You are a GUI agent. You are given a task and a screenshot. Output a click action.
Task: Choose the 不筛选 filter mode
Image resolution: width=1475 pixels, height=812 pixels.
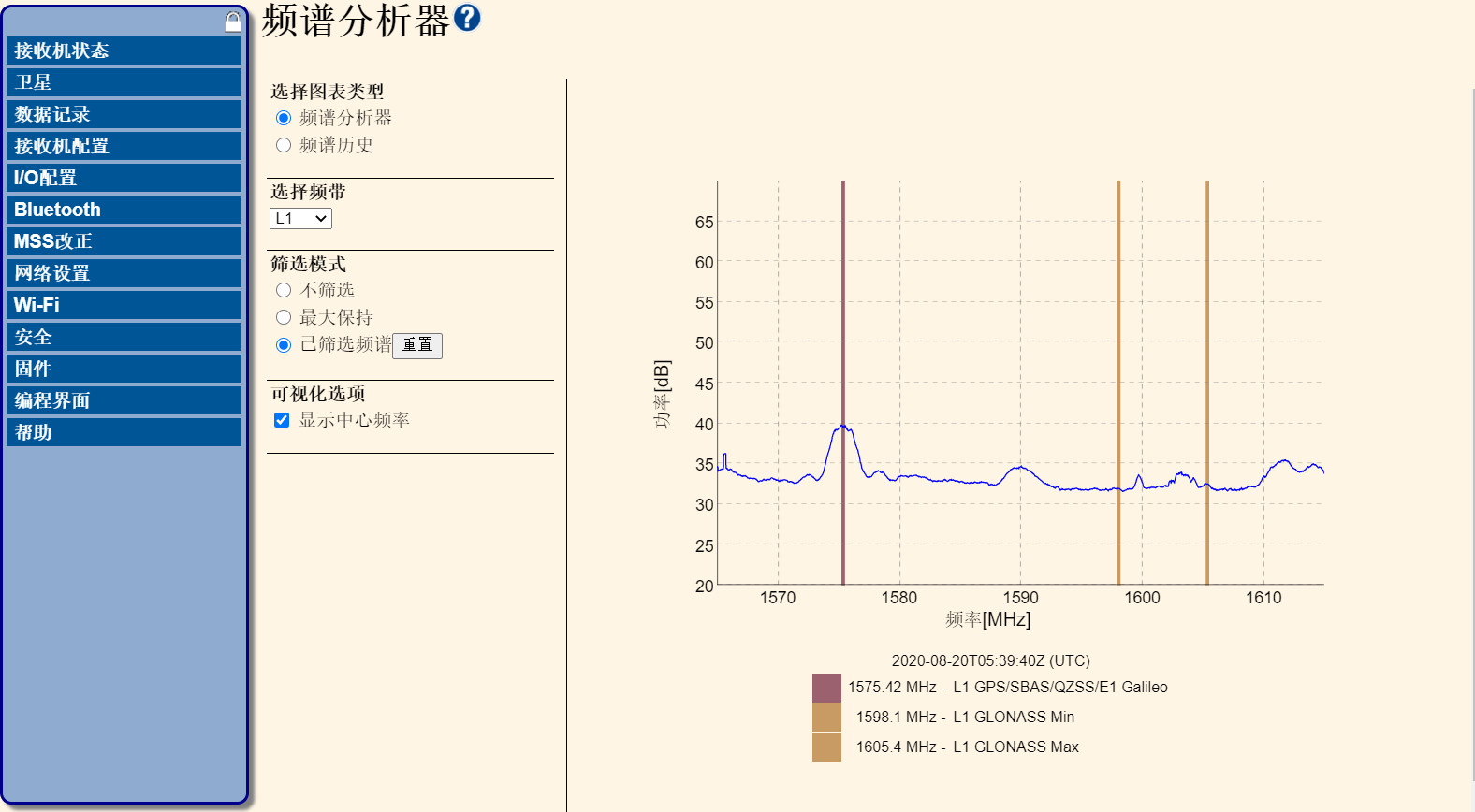pyautogui.click(x=284, y=290)
